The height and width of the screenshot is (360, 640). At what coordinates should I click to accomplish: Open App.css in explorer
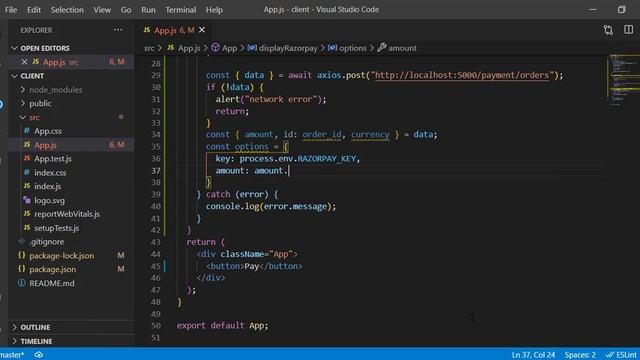48,131
